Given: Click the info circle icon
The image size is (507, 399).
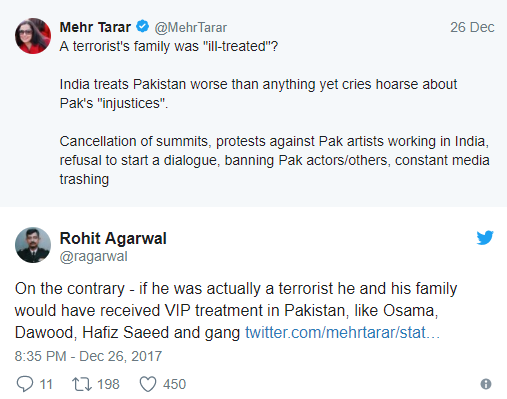Looking at the screenshot, I should tap(486, 384).
